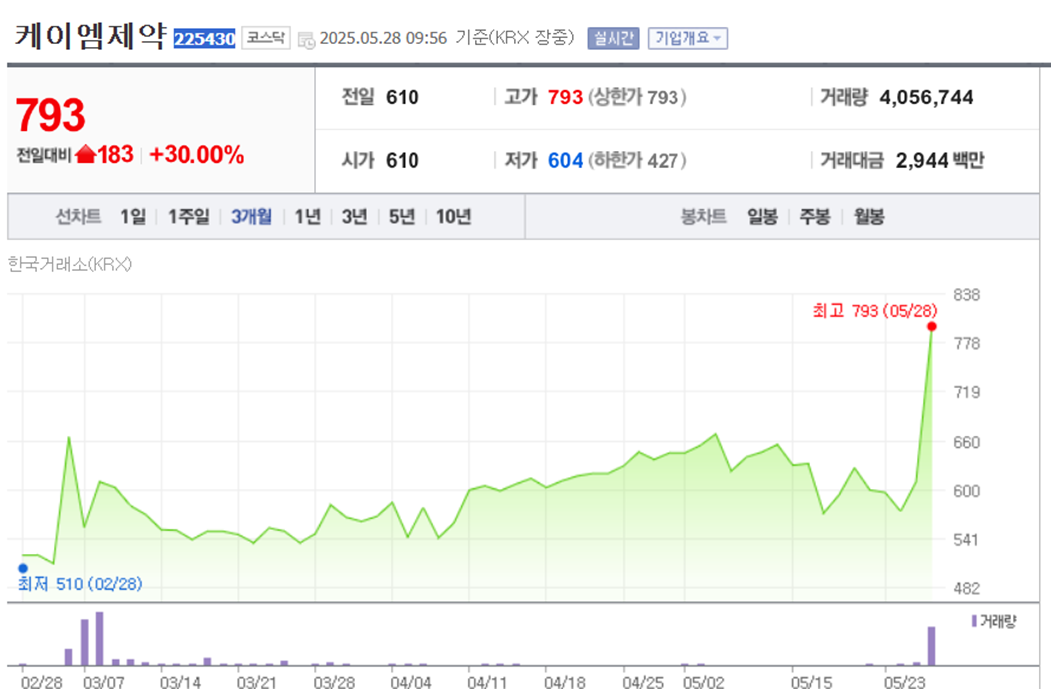The height and width of the screenshot is (689, 1051).
Task: Click the 838 y-axis label
Action: [967, 295]
